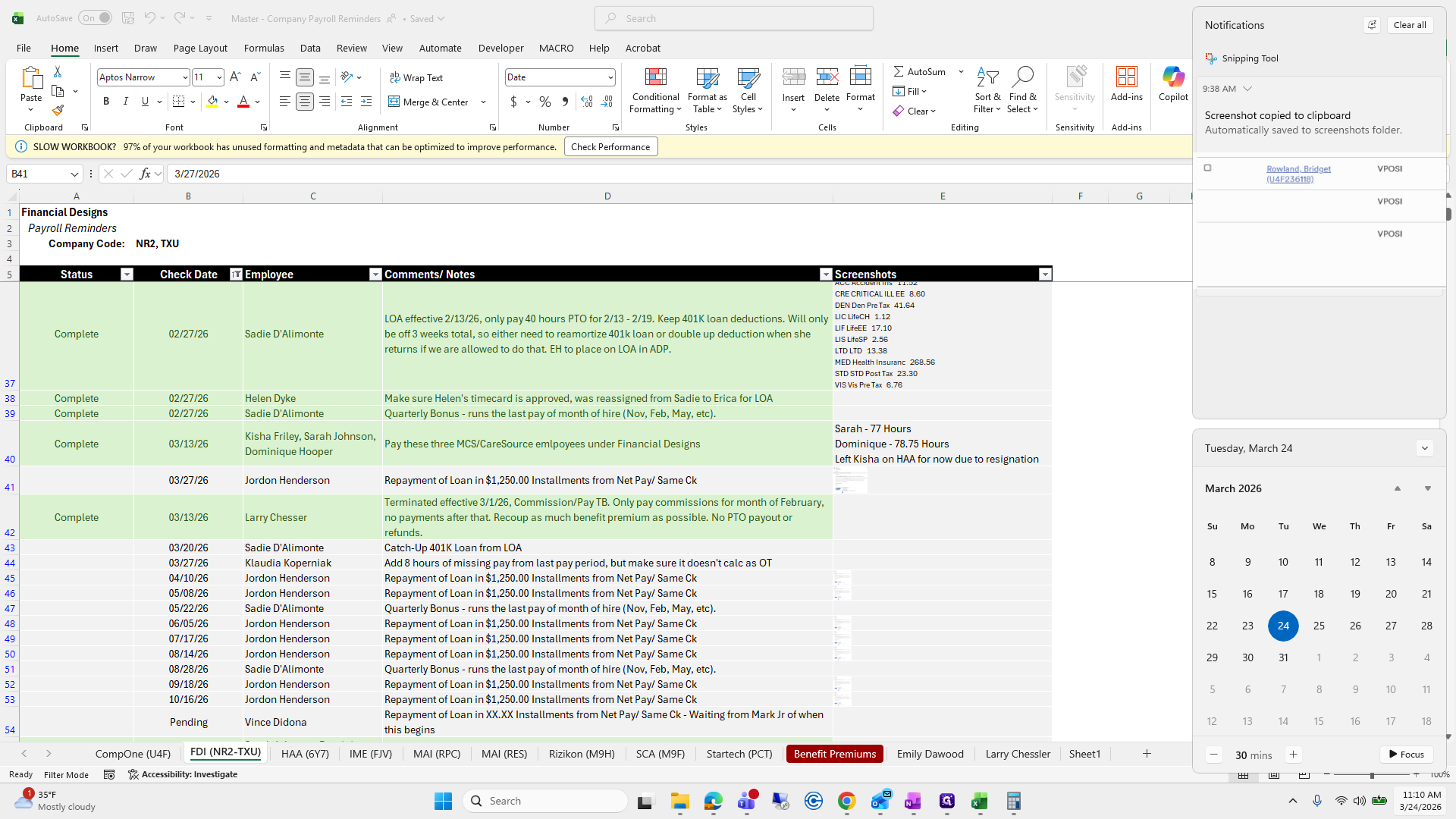
Task: Apply bold formatting with the B icon
Action: coord(106,102)
